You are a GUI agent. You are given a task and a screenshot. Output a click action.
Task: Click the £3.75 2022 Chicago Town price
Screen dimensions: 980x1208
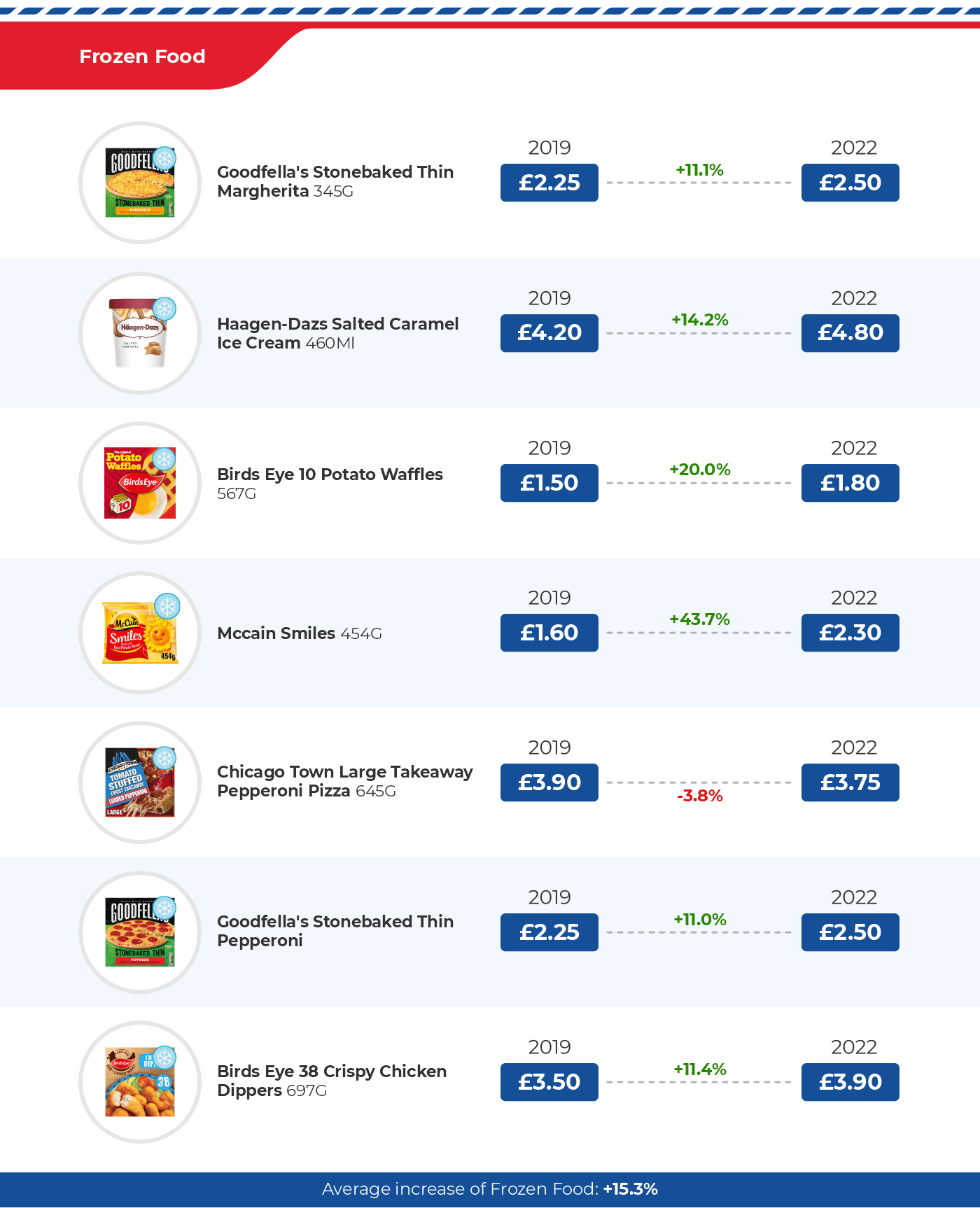pyautogui.click(x=850, y=782)
